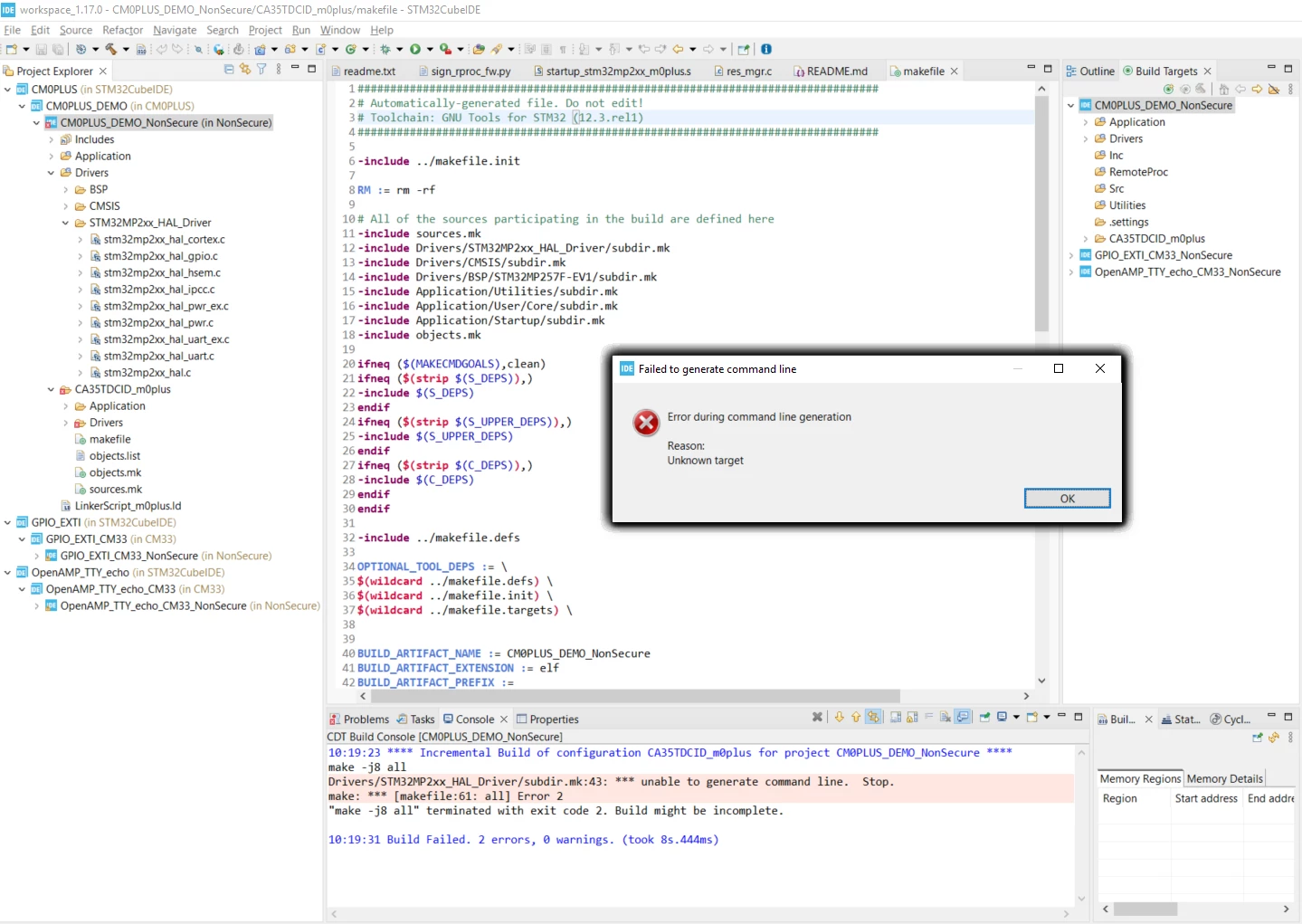This screenshot has width=1302, height=924.
Task: Minimize the Console panel
Action: coord(1061,717)
